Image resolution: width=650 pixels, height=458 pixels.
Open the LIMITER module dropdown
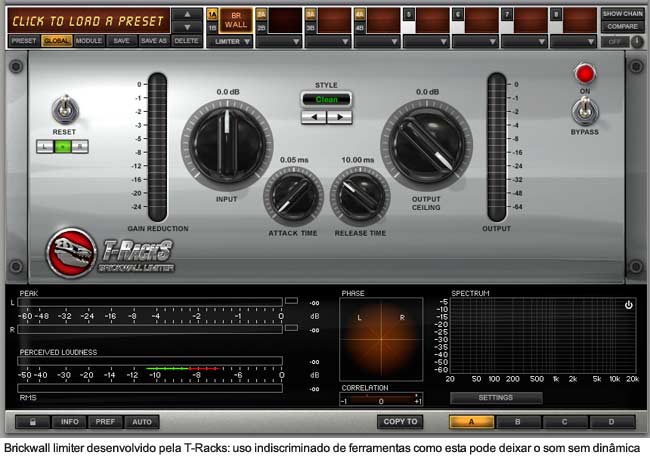(230, 41)
